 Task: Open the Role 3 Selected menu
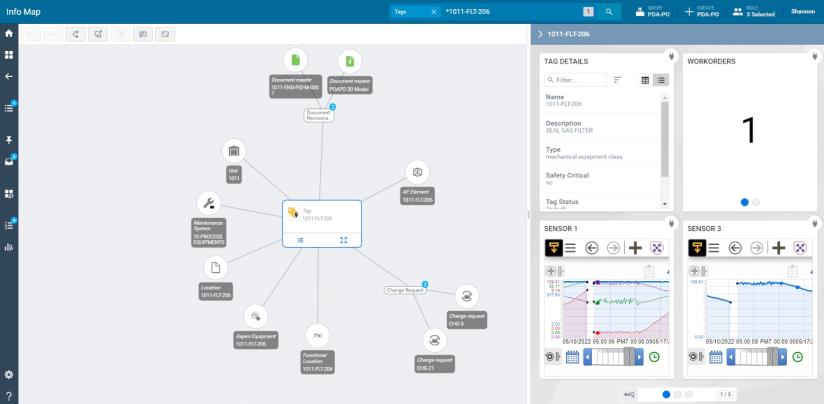coord(754,12)
